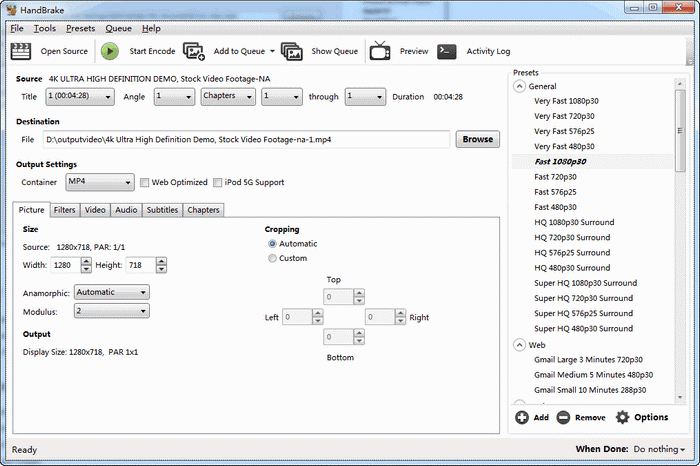
Task: Switch to the Subtitles tab
Action: pos(162,210)
